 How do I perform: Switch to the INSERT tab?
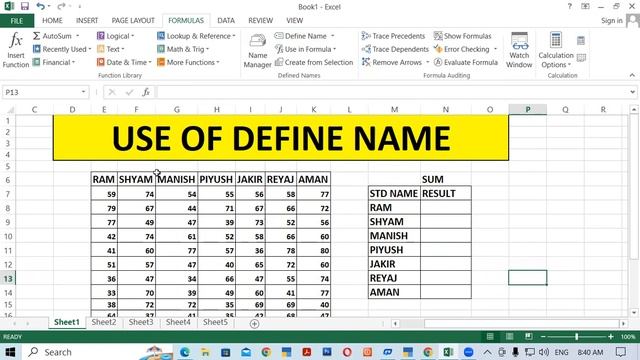pyautogui.click(x=87, y=20)
